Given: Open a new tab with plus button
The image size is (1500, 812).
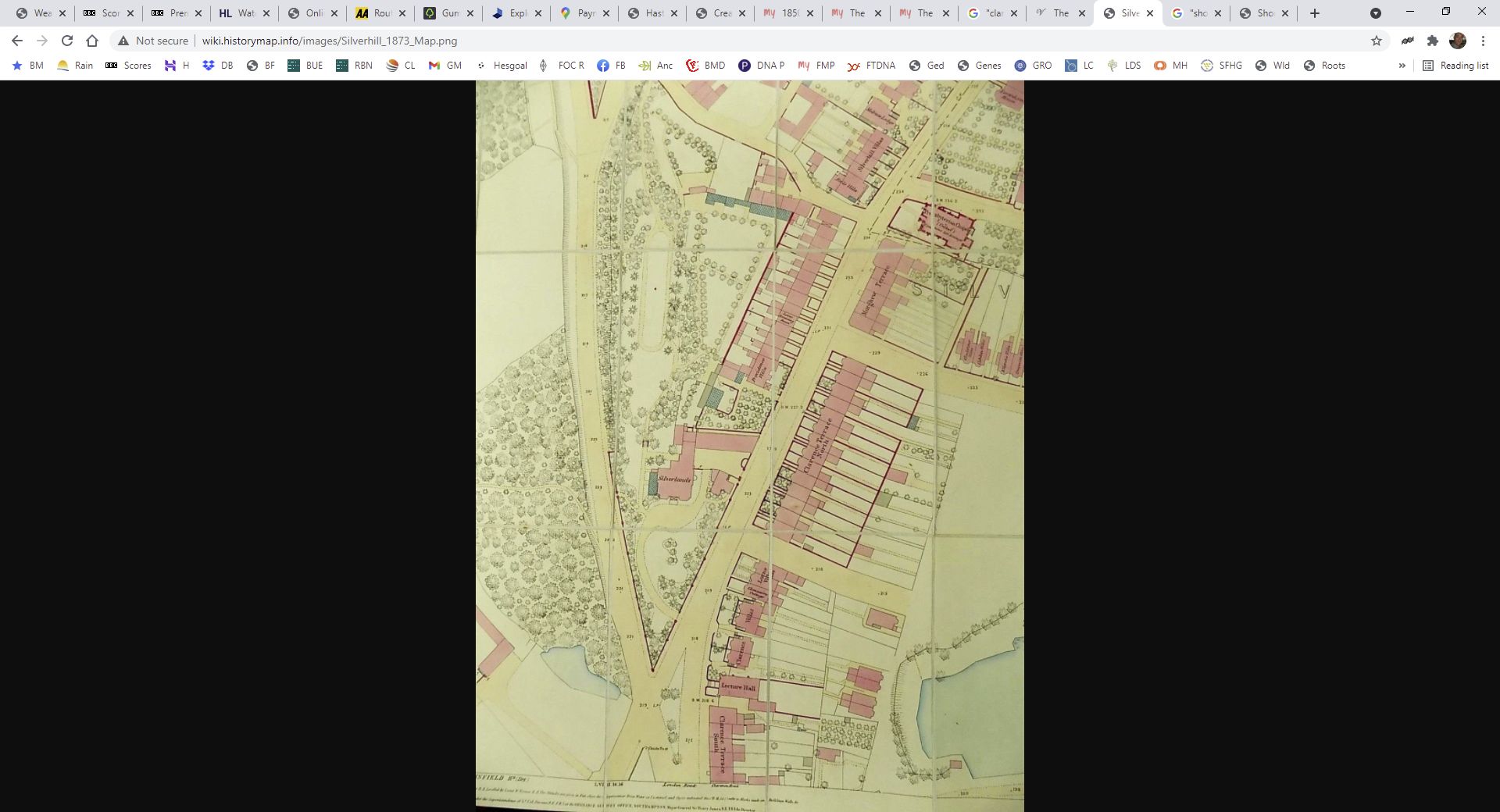Looking at the screenshot, I should [x=1315, y=13].
